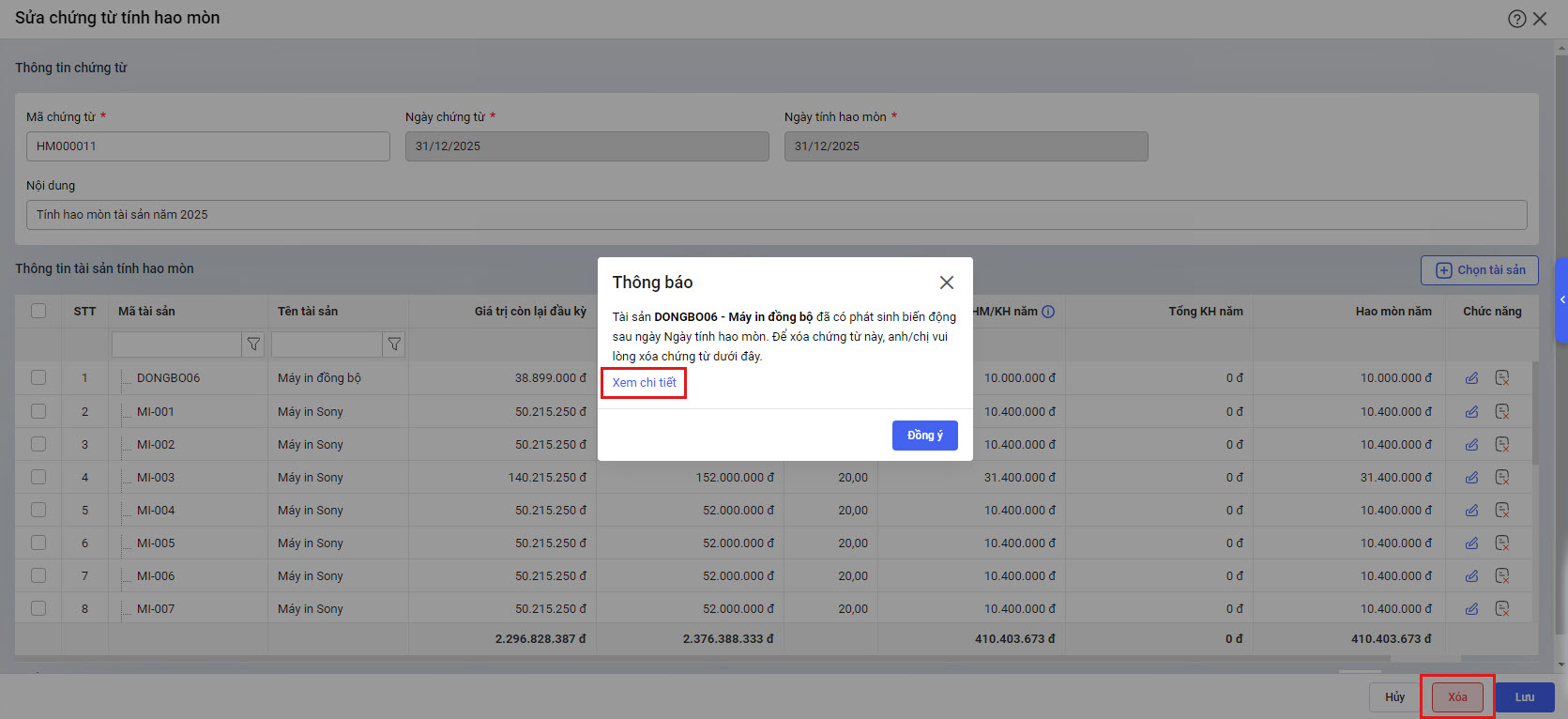This screenshot has height=719, width=1568.
Task: Click remove icon for asset MI-007
Action: click(1501, 609)
